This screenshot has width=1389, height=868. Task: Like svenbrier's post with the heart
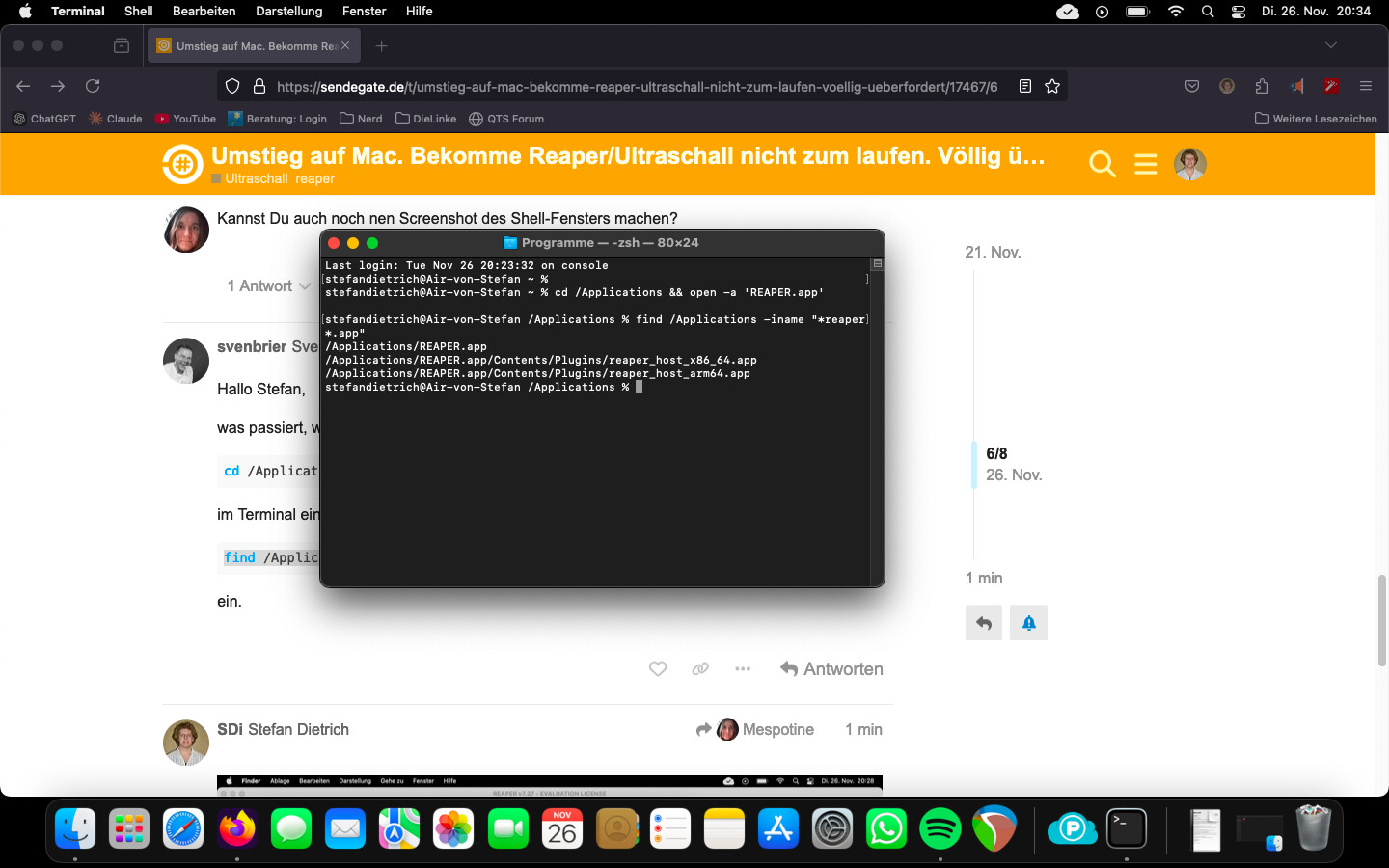point(658,668)
